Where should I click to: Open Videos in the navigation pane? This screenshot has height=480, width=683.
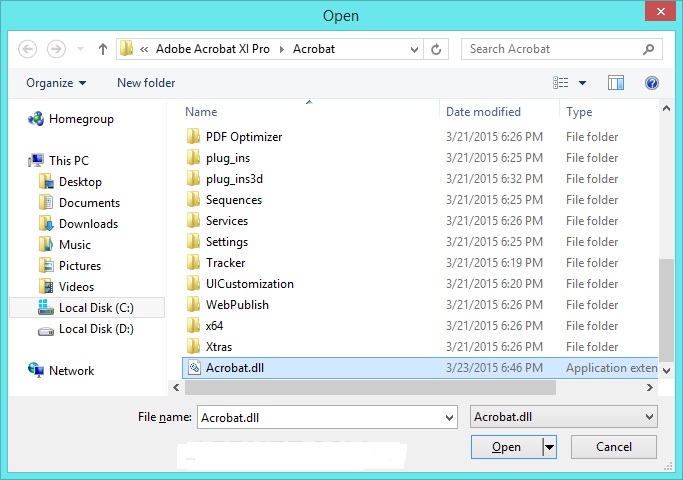click(x=66, y=287)
